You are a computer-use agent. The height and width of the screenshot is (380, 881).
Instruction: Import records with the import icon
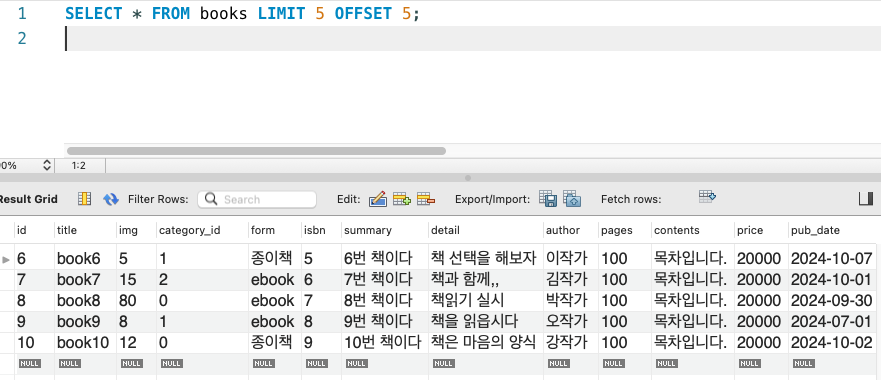572,198
